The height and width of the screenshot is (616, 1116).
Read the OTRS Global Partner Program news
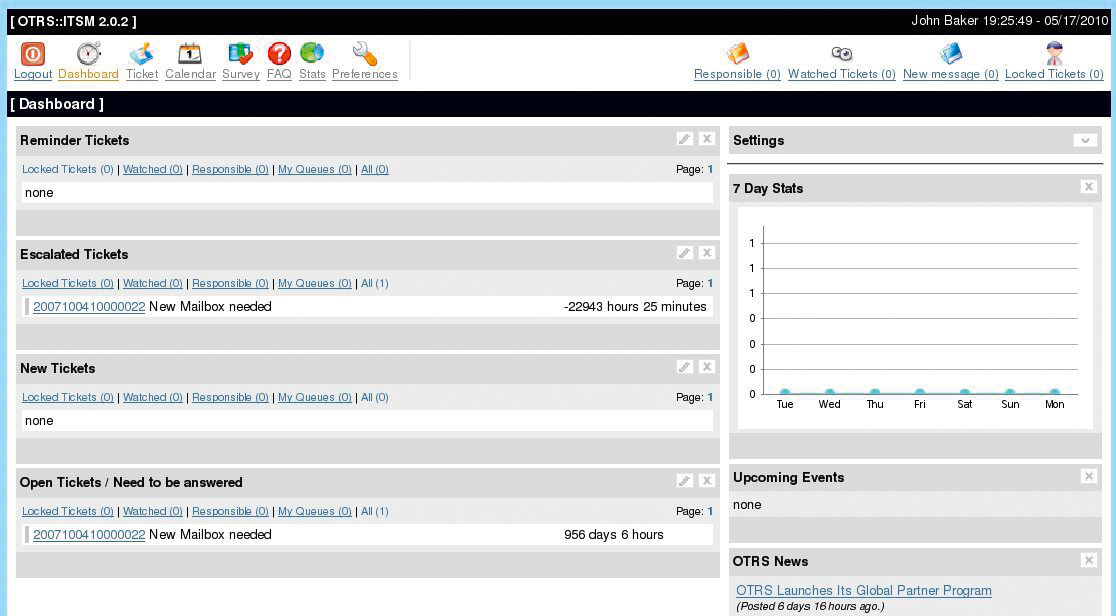862,590
